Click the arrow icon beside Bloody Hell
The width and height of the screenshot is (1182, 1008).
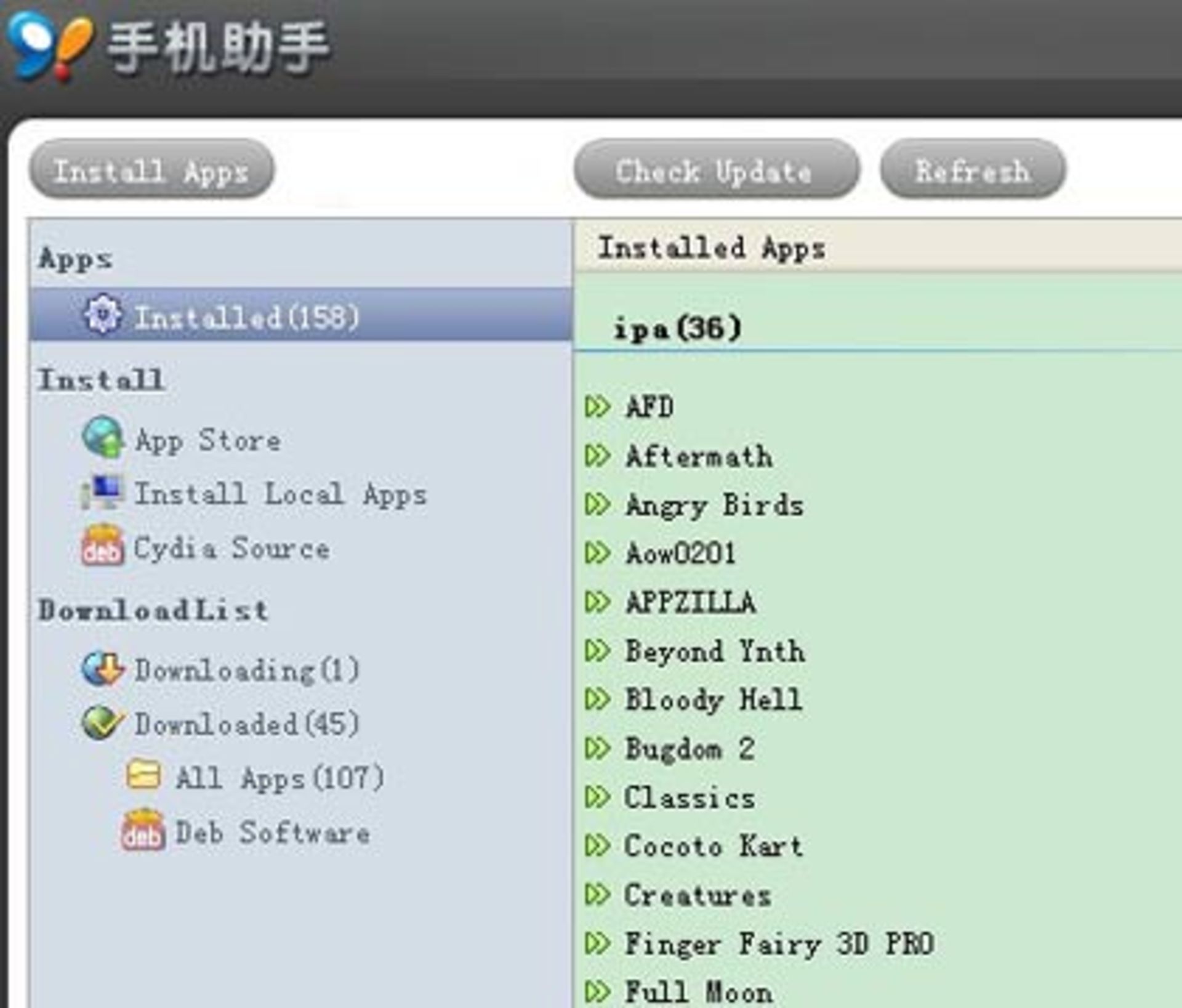598,699
